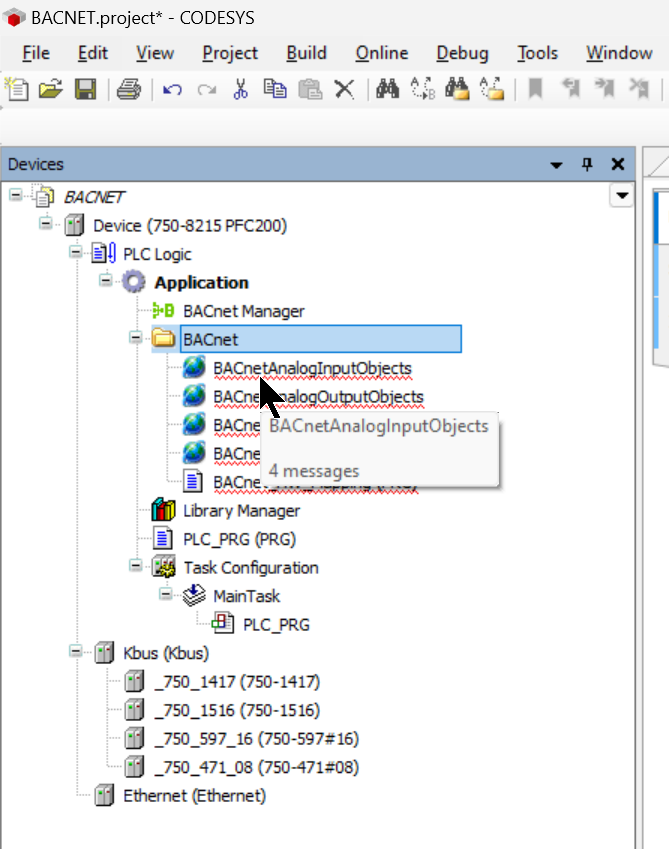The image size is (669, 849).
Task: Click the BACnet folder name field
Action: coord(321,339)
